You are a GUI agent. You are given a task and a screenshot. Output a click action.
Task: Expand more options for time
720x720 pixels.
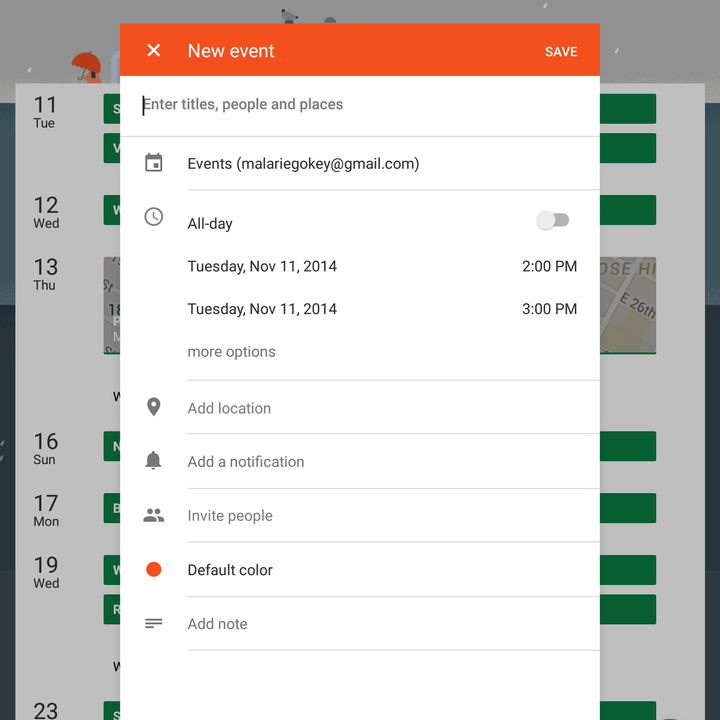[231, 352]
